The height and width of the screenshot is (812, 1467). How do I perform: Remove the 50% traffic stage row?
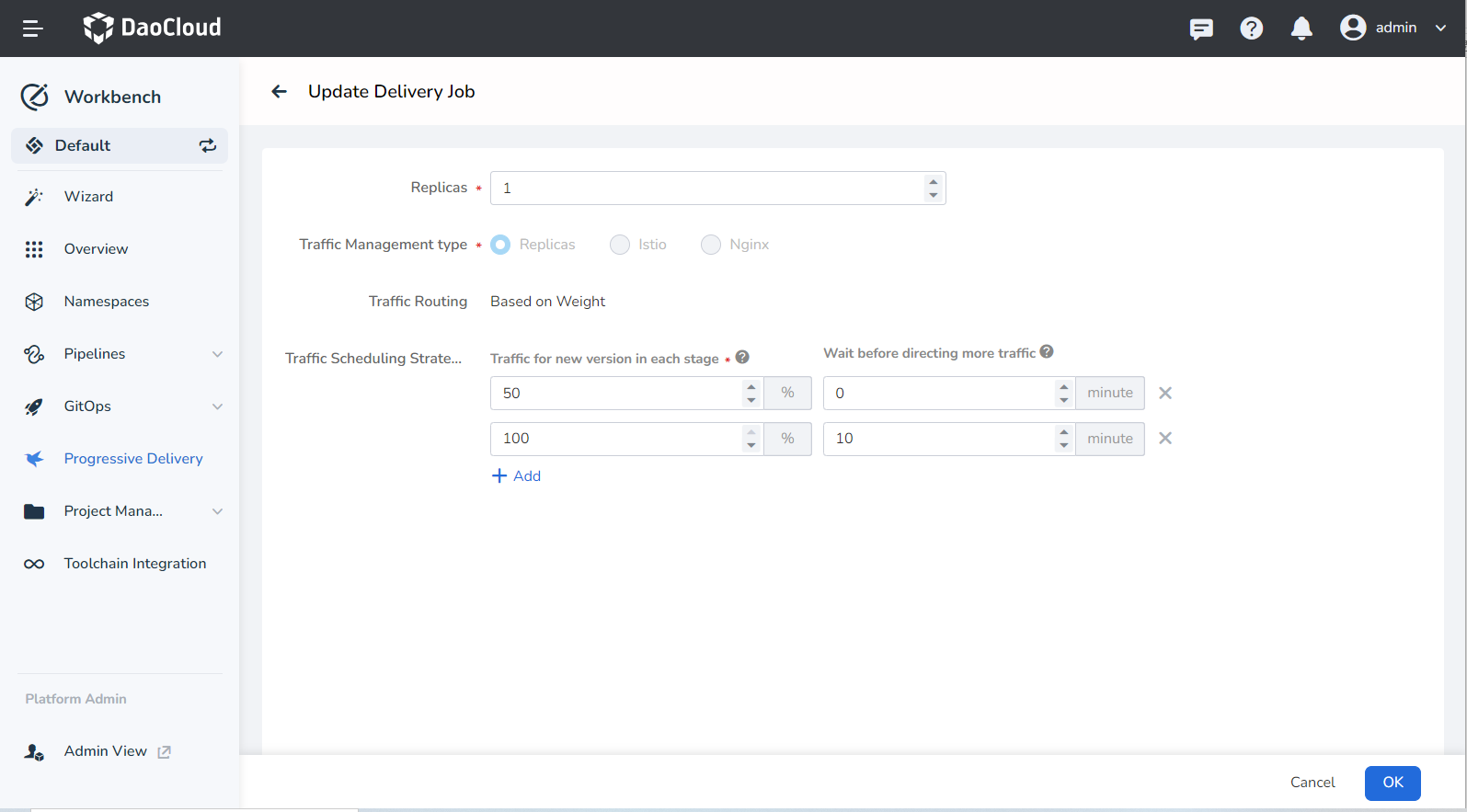(1164, 393)
